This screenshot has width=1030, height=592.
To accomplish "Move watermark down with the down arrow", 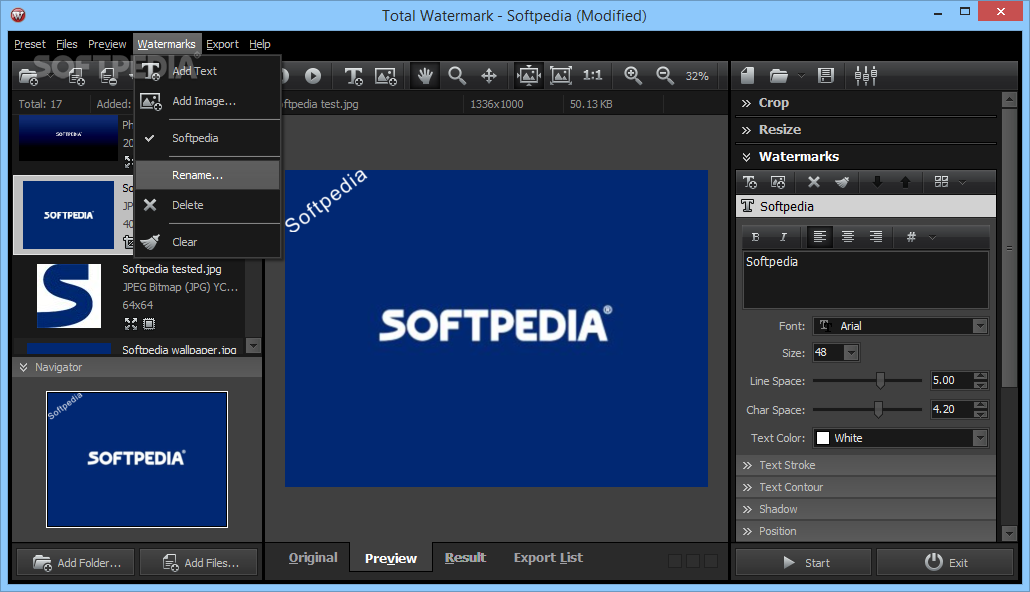I will (x=877, y=182).
